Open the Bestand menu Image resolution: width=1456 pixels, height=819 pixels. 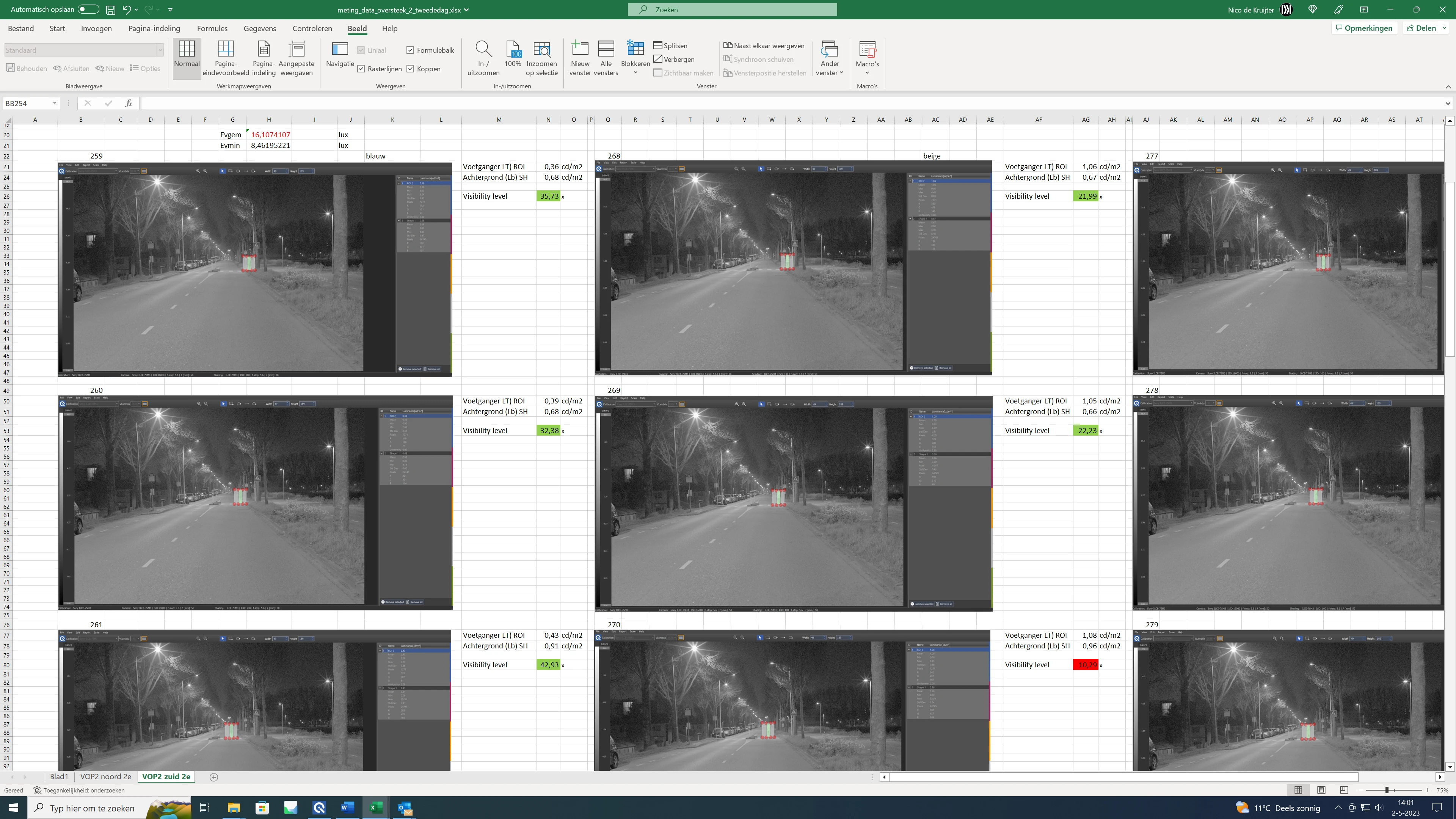(x=21, y=28)
